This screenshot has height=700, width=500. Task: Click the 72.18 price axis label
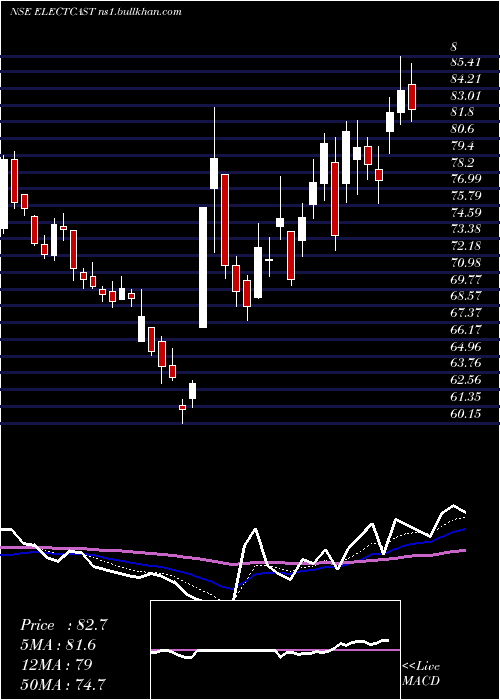coord(466,246)
